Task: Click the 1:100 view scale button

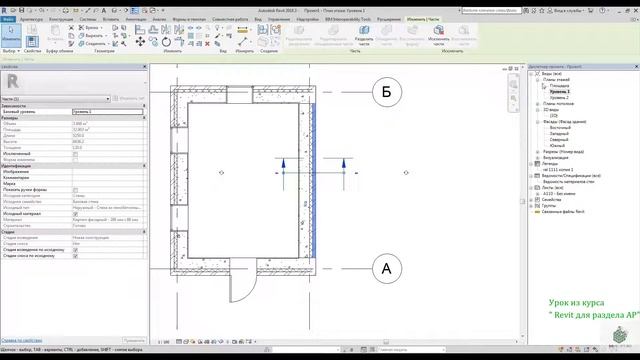Action: (x=163, y=342)
